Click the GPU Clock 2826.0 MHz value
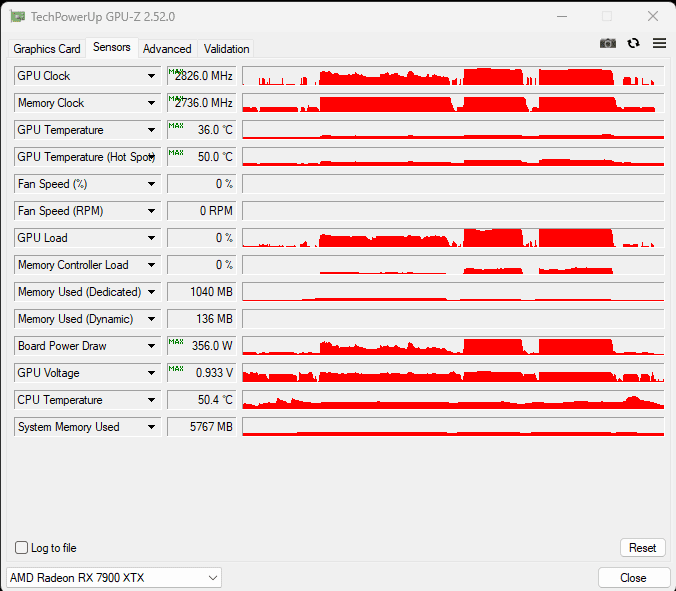This screenshot has width=676, height=591. click(202, 76)
